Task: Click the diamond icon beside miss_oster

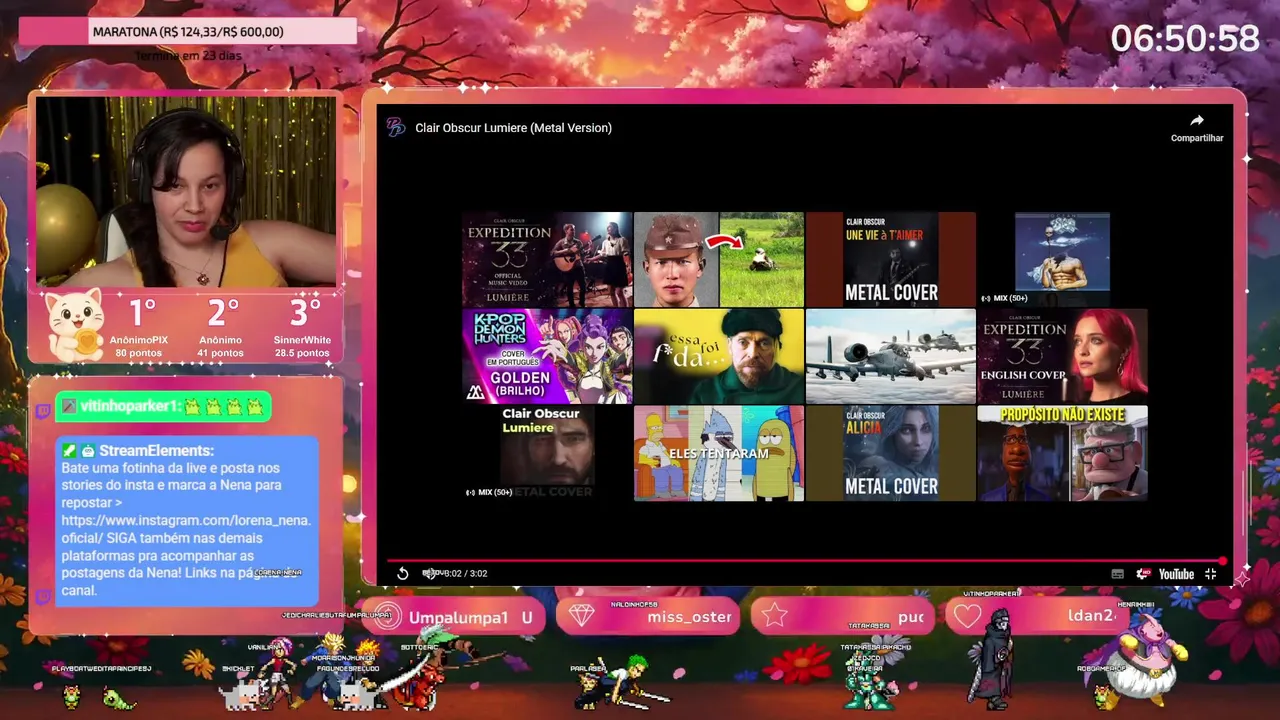Action: coord(581,616)
